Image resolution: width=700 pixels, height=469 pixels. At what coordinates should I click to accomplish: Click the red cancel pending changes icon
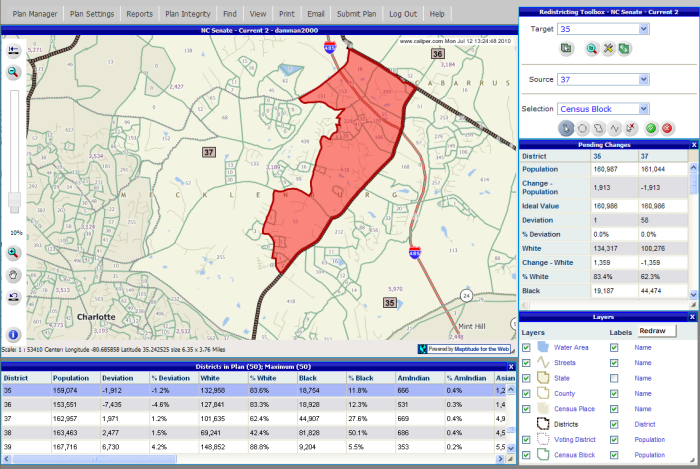[667, 128]
